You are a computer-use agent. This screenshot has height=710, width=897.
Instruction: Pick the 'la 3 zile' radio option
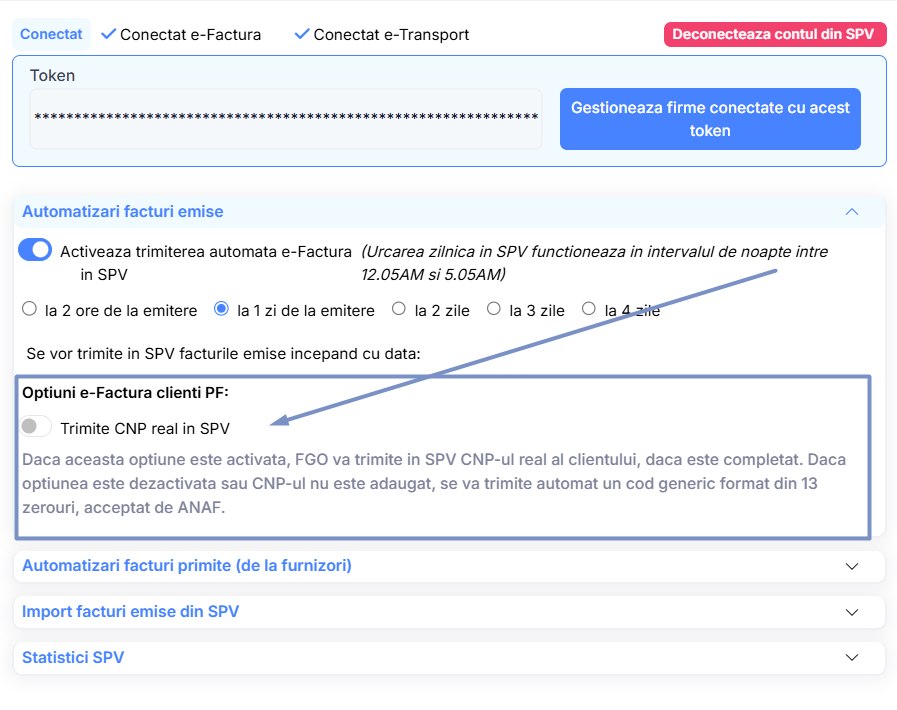click(x=494, y=310)
